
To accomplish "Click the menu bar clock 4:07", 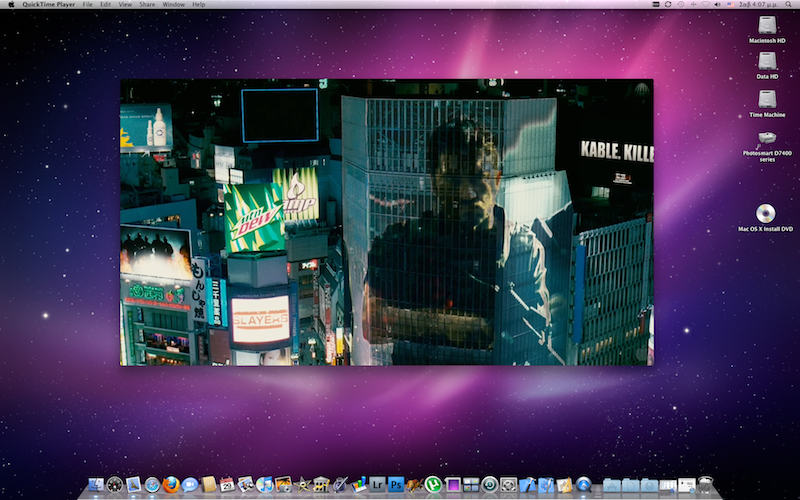I will click(x=758, y=4).
